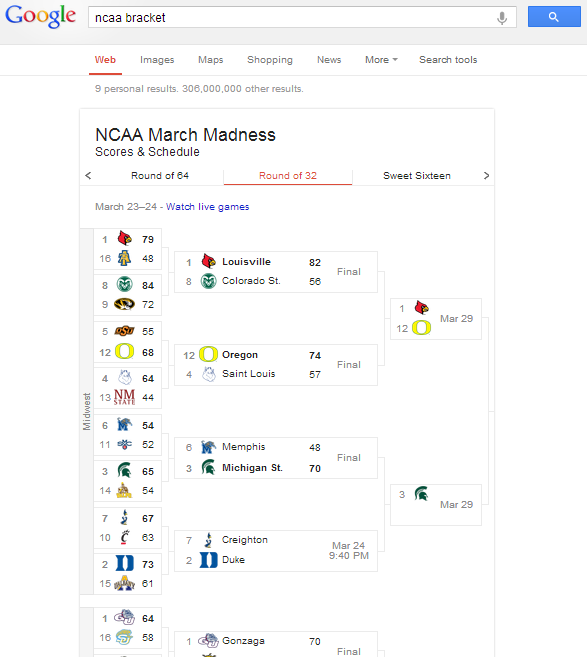Image resolution: width=587 pixels, height=657 pixels.
Task: Follow the Watch live games link
Action: coord(207,207)
